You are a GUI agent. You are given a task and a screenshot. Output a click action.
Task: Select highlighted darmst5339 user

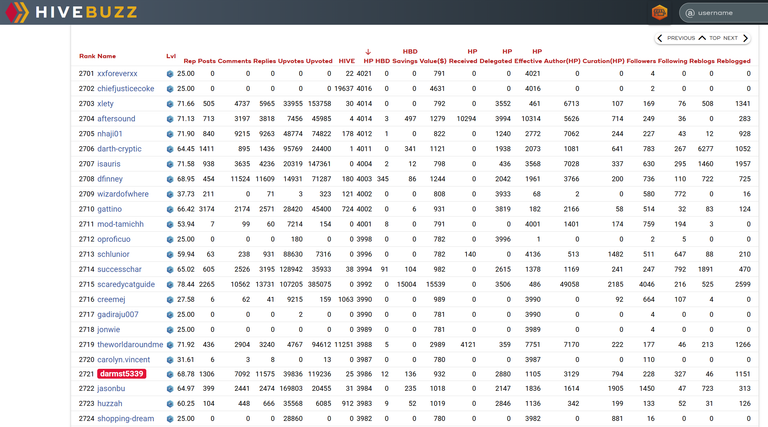tap(121, 374)
